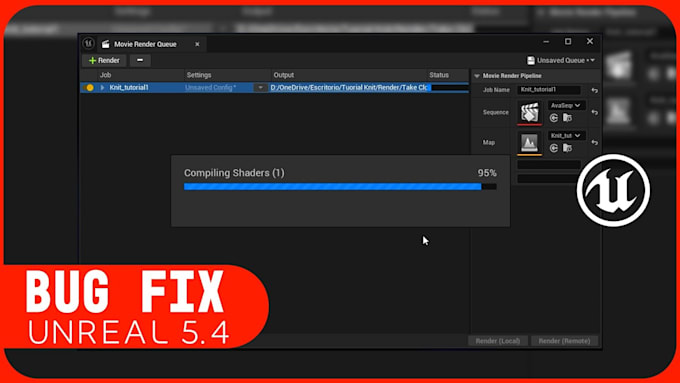This screenshot has width=680, height=383.
Task: Collapse the Movie Render Pipeline section
Action: pyautogui.click(x=477, y=76)
